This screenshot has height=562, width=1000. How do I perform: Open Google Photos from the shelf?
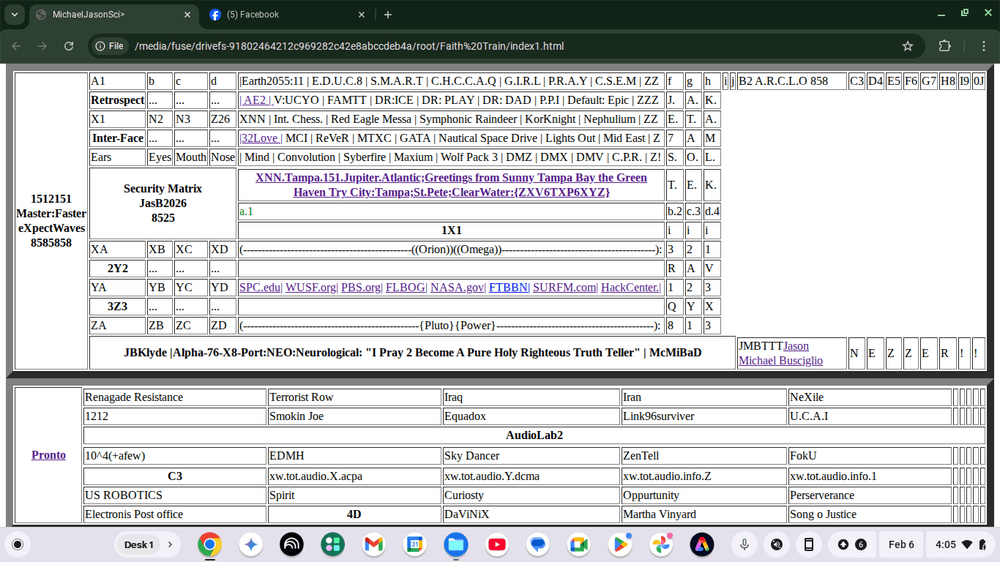pyautogui.click(x=661, y=545)
